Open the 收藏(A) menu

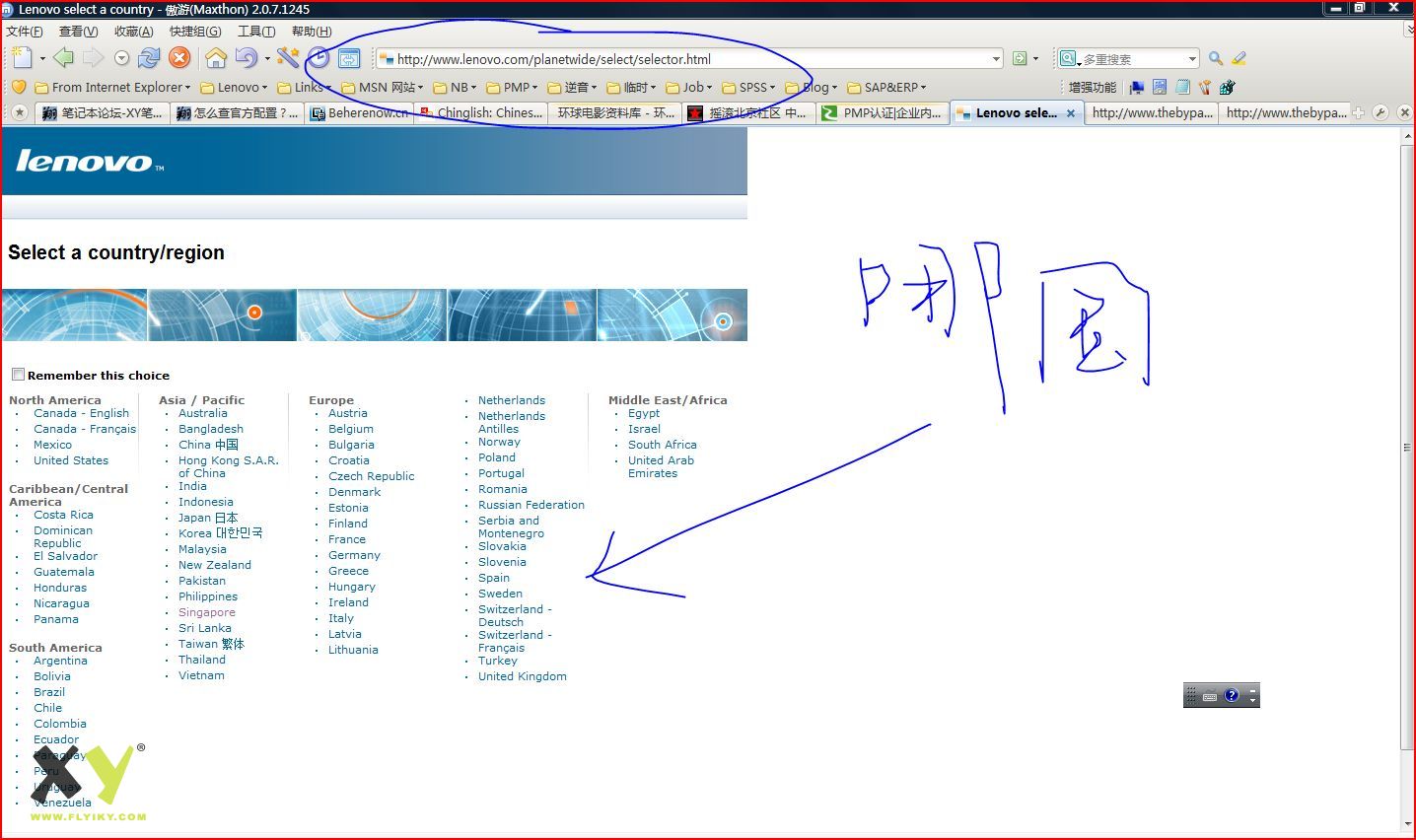(x=133, y=32)
